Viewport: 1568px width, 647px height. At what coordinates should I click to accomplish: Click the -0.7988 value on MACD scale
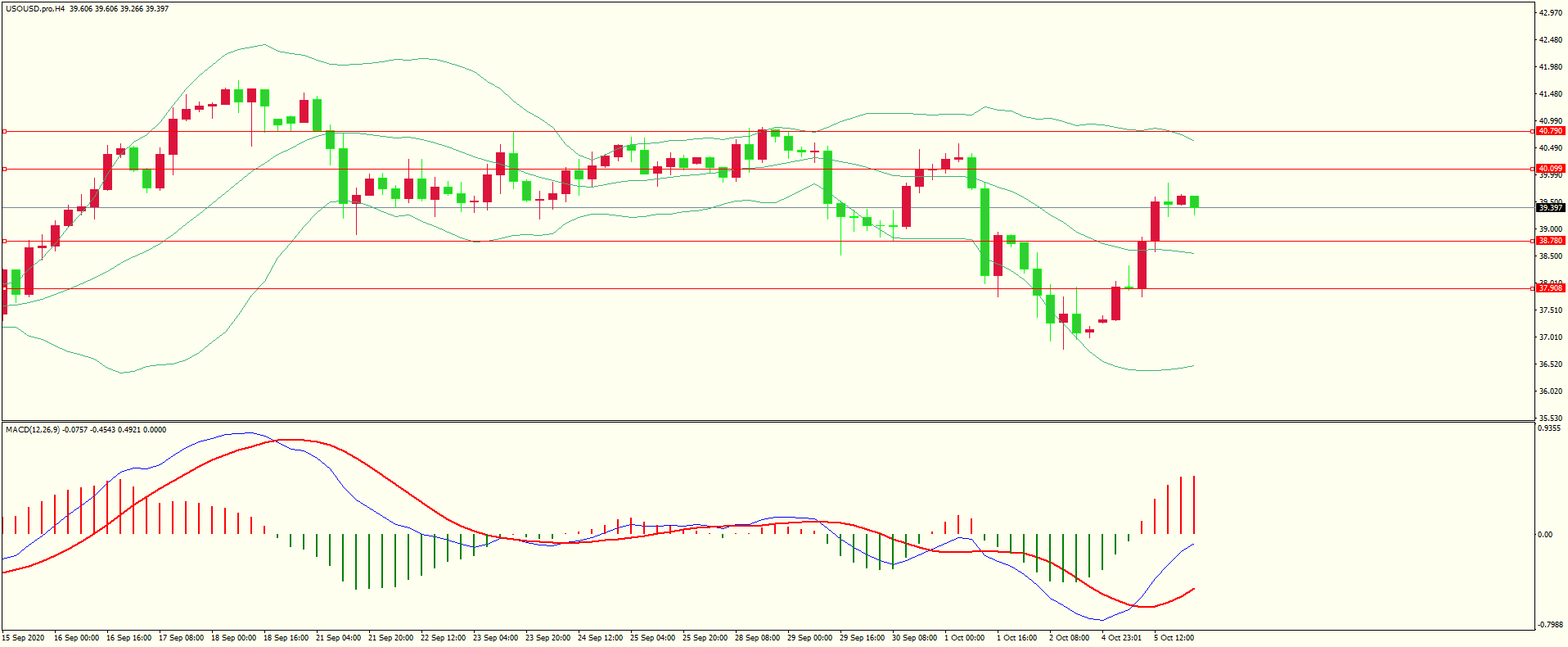(x=1548, y=624)
